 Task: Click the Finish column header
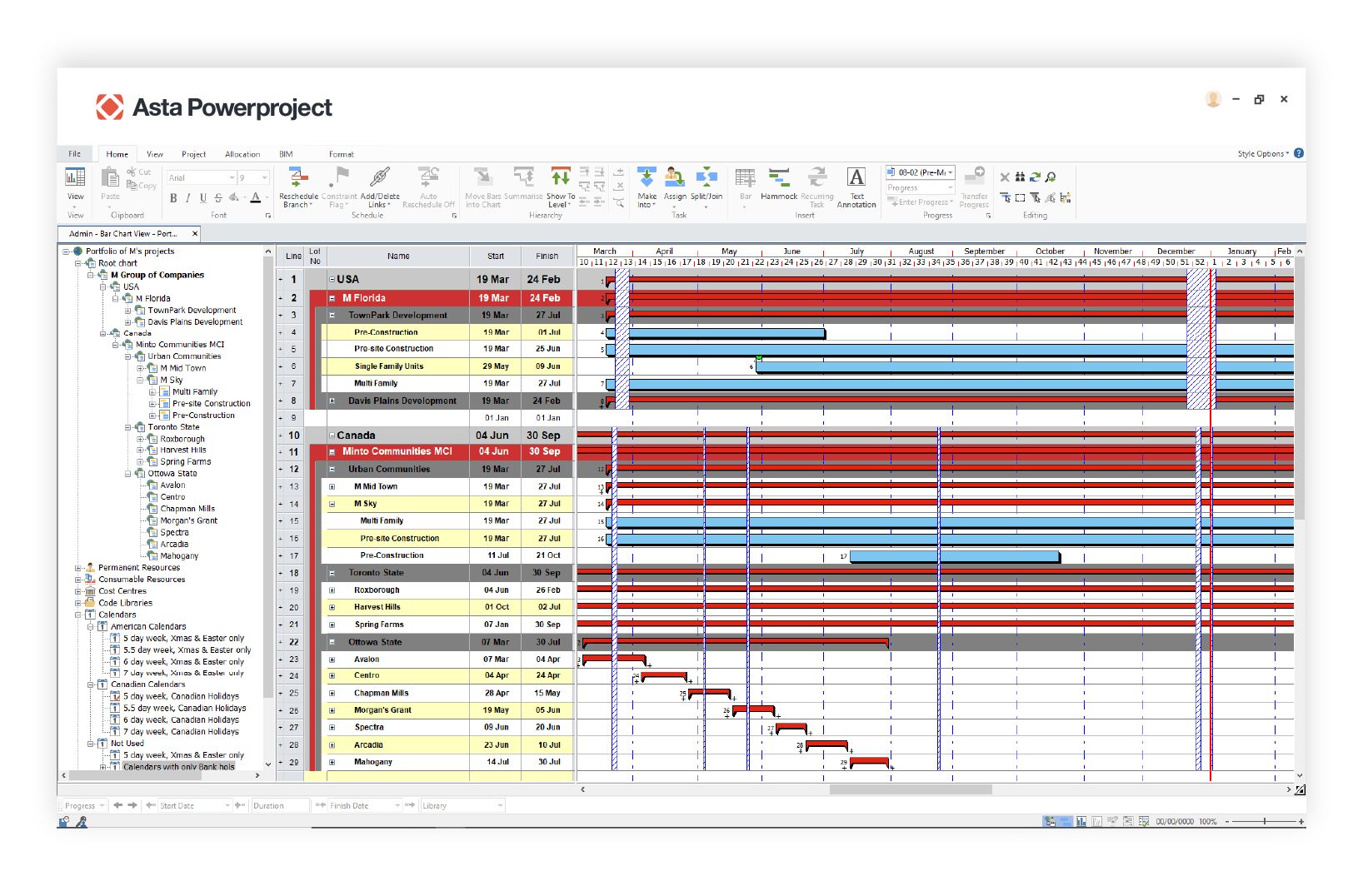click(547, 256)
